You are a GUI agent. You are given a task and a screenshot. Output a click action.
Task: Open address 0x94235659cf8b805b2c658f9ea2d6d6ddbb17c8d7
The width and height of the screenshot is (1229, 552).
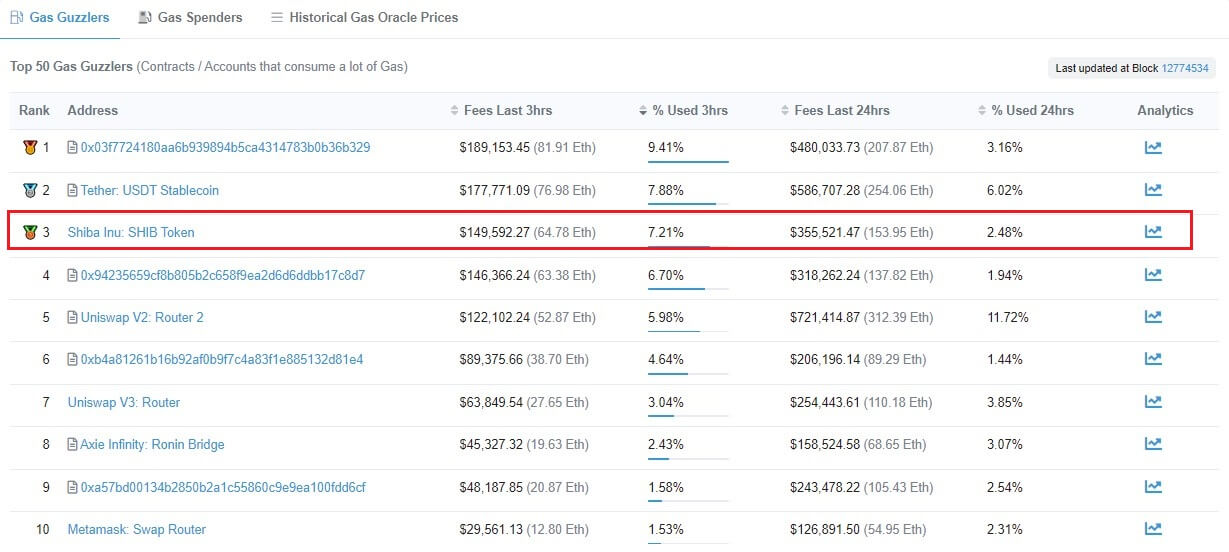(223, 275)
